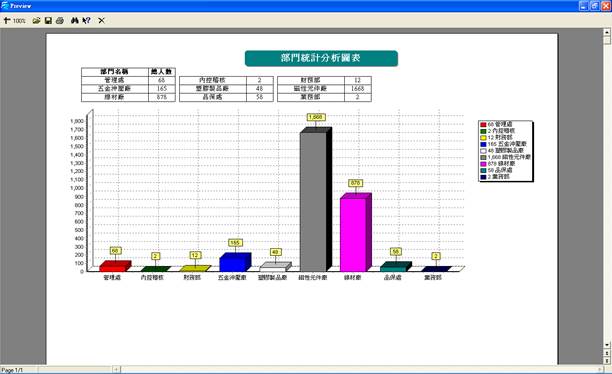This screenshot has width=612, height=374.
Task: Activate the What's This help cursor icon
Action: [x=86, y=20]
